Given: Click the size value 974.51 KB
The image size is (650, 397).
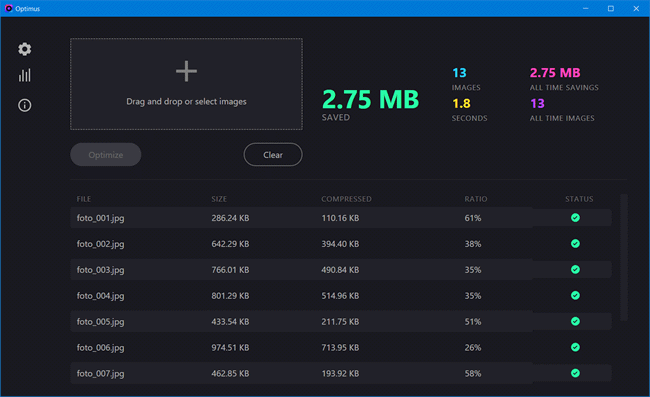Looking at the screenshot, I should (x=230, y=347).
